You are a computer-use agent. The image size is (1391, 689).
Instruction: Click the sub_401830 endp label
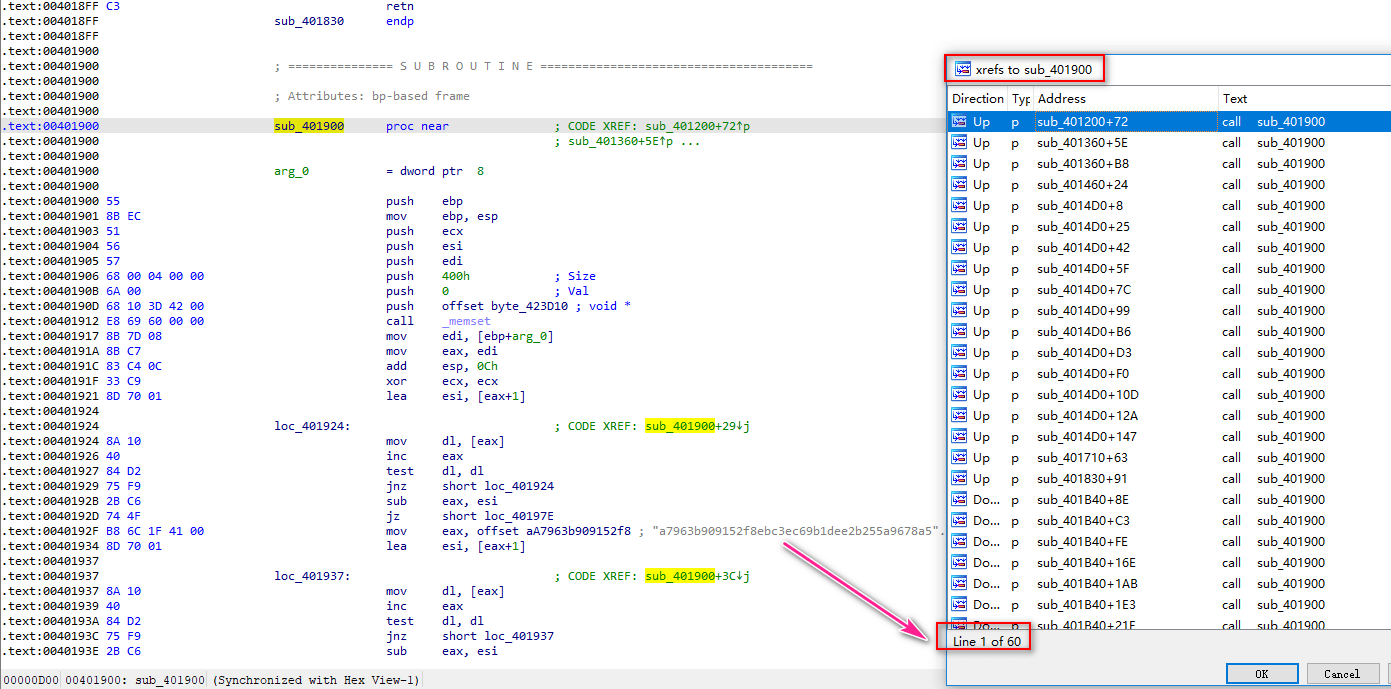pos(309,21)
